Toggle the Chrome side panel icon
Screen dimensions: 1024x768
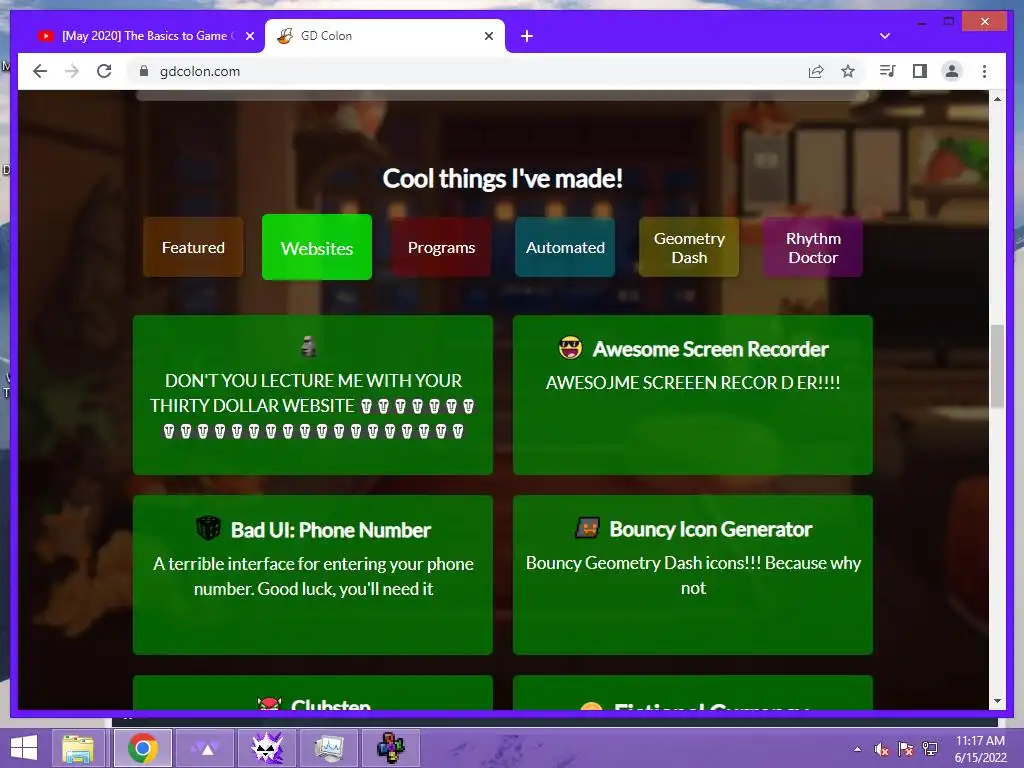920,71
